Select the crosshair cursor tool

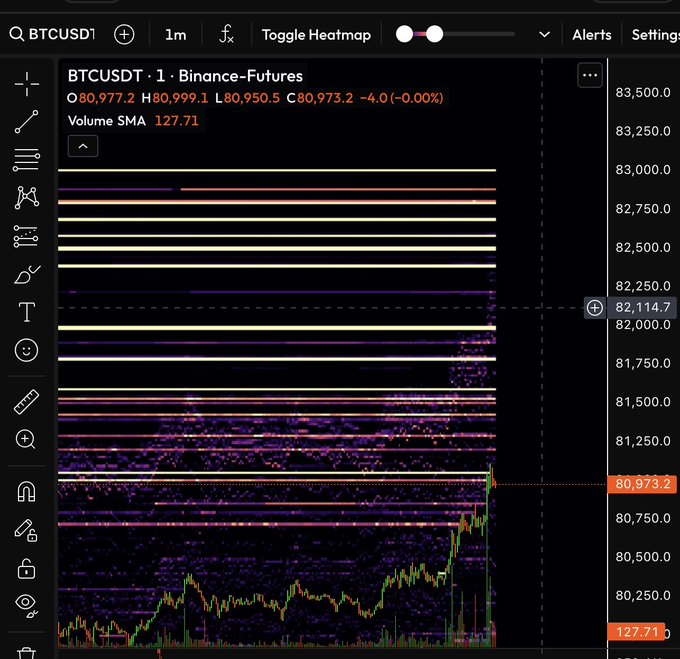click(x=26, y=84)
